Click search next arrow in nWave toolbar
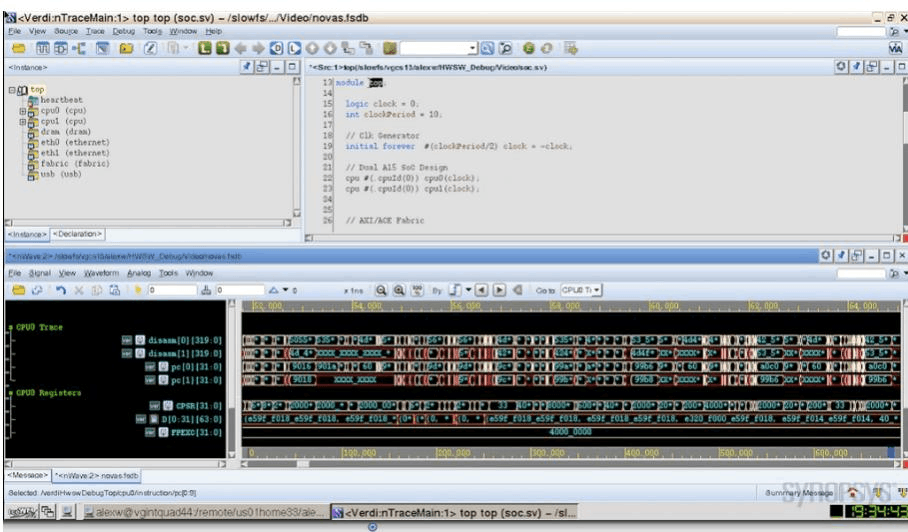908x532 pixels. click(x=499, y=290)
